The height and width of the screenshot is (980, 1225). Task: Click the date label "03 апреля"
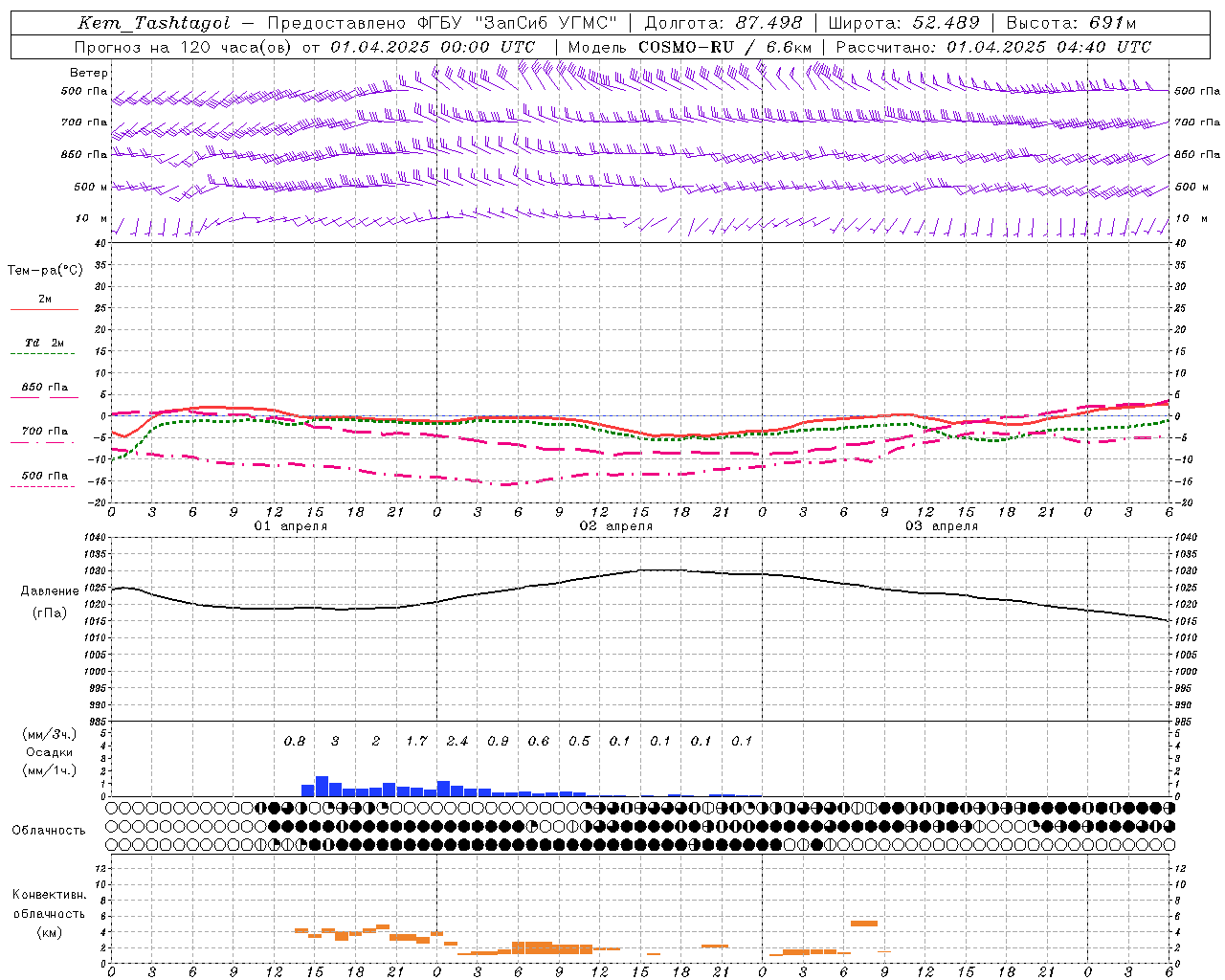click(942, 526)
